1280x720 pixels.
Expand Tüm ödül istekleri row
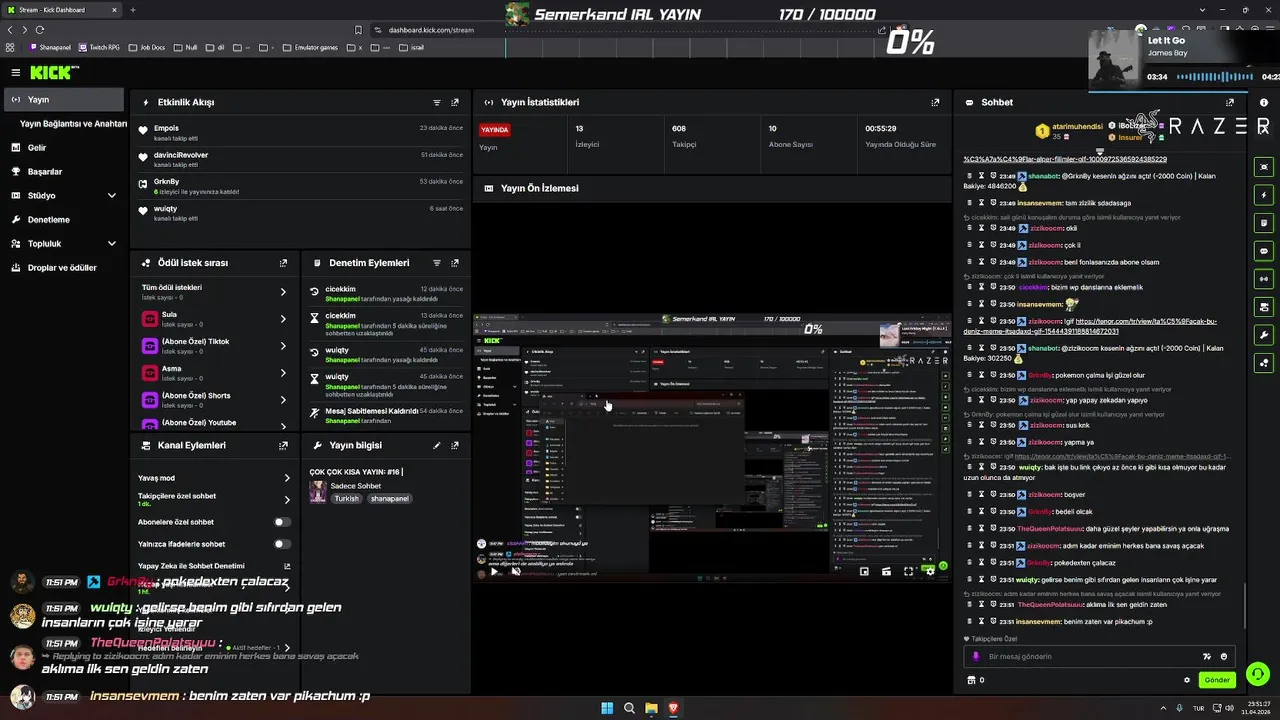(x=283, y=292)
